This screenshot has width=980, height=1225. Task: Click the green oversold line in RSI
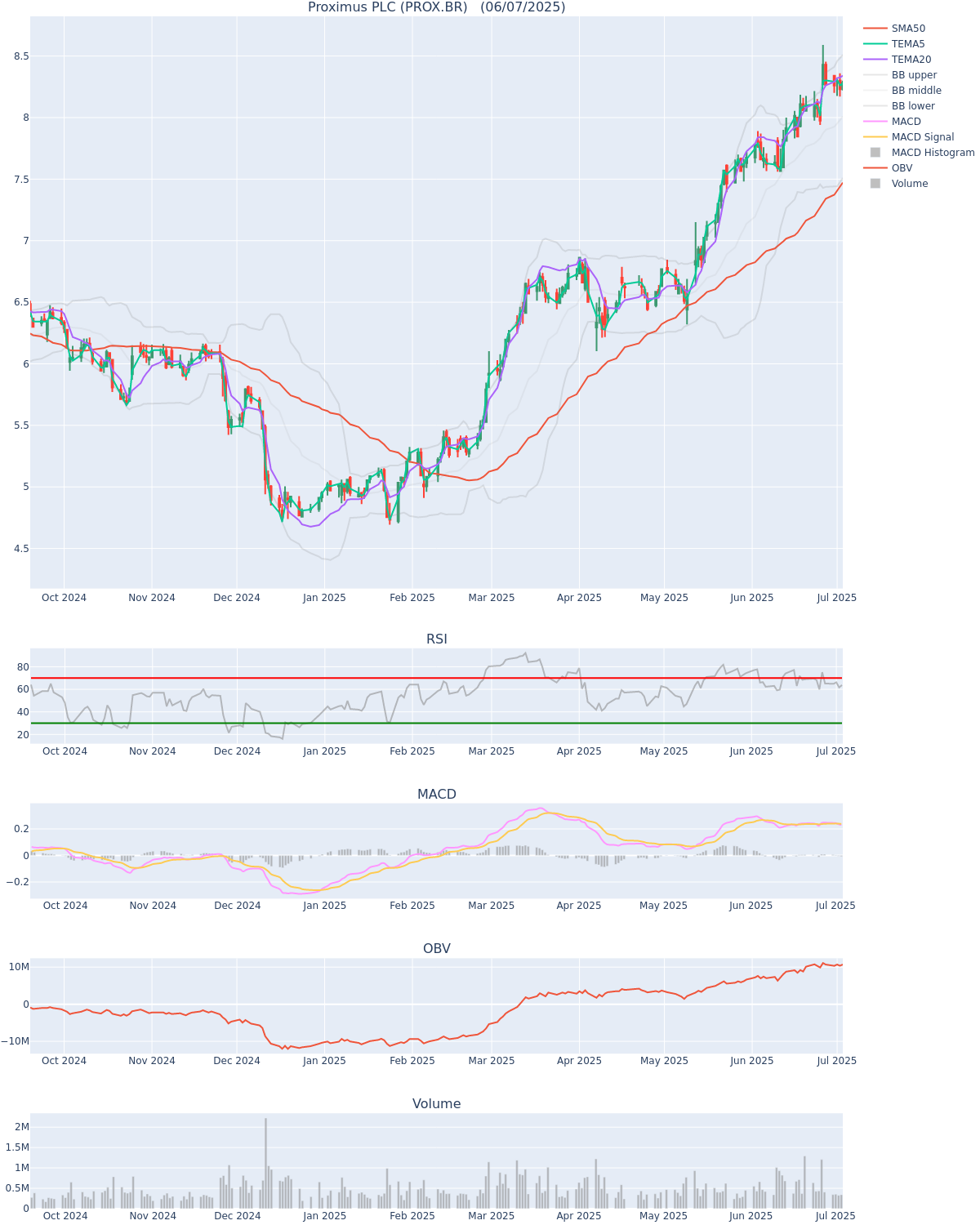click(436, 723)
